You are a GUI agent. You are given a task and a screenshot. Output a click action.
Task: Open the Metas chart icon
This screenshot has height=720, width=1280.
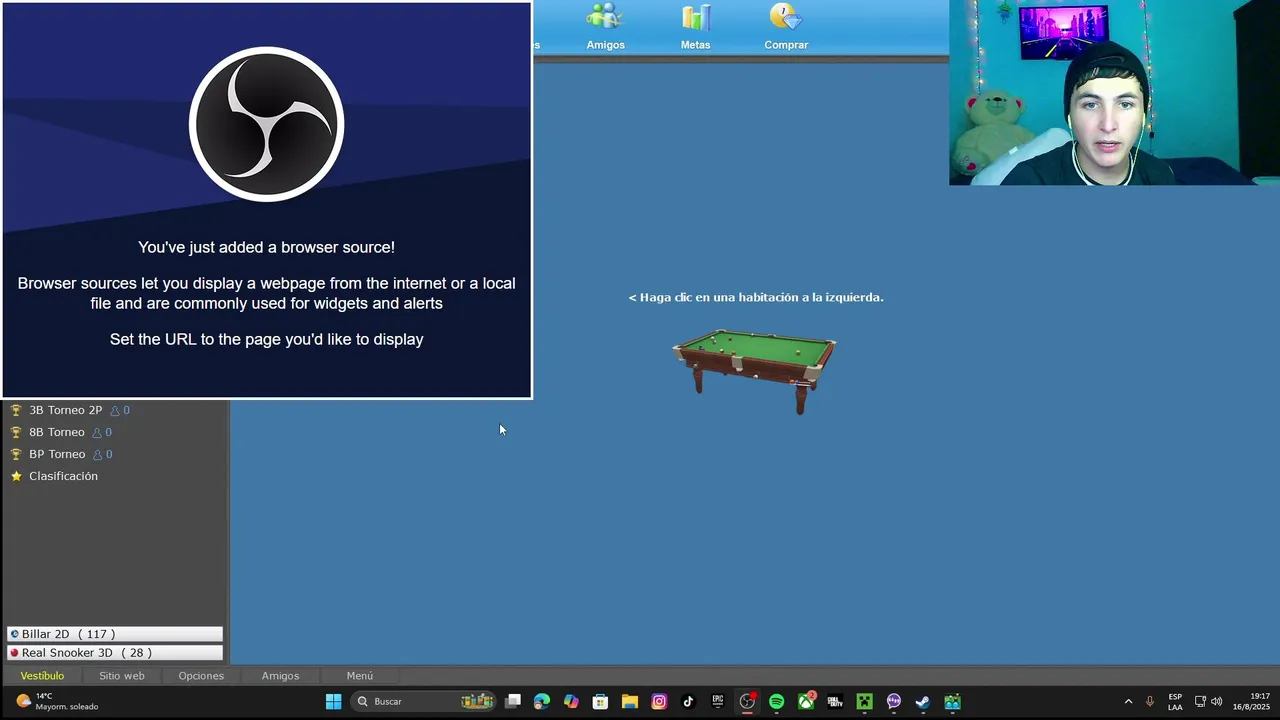click(x=695, y=26)
